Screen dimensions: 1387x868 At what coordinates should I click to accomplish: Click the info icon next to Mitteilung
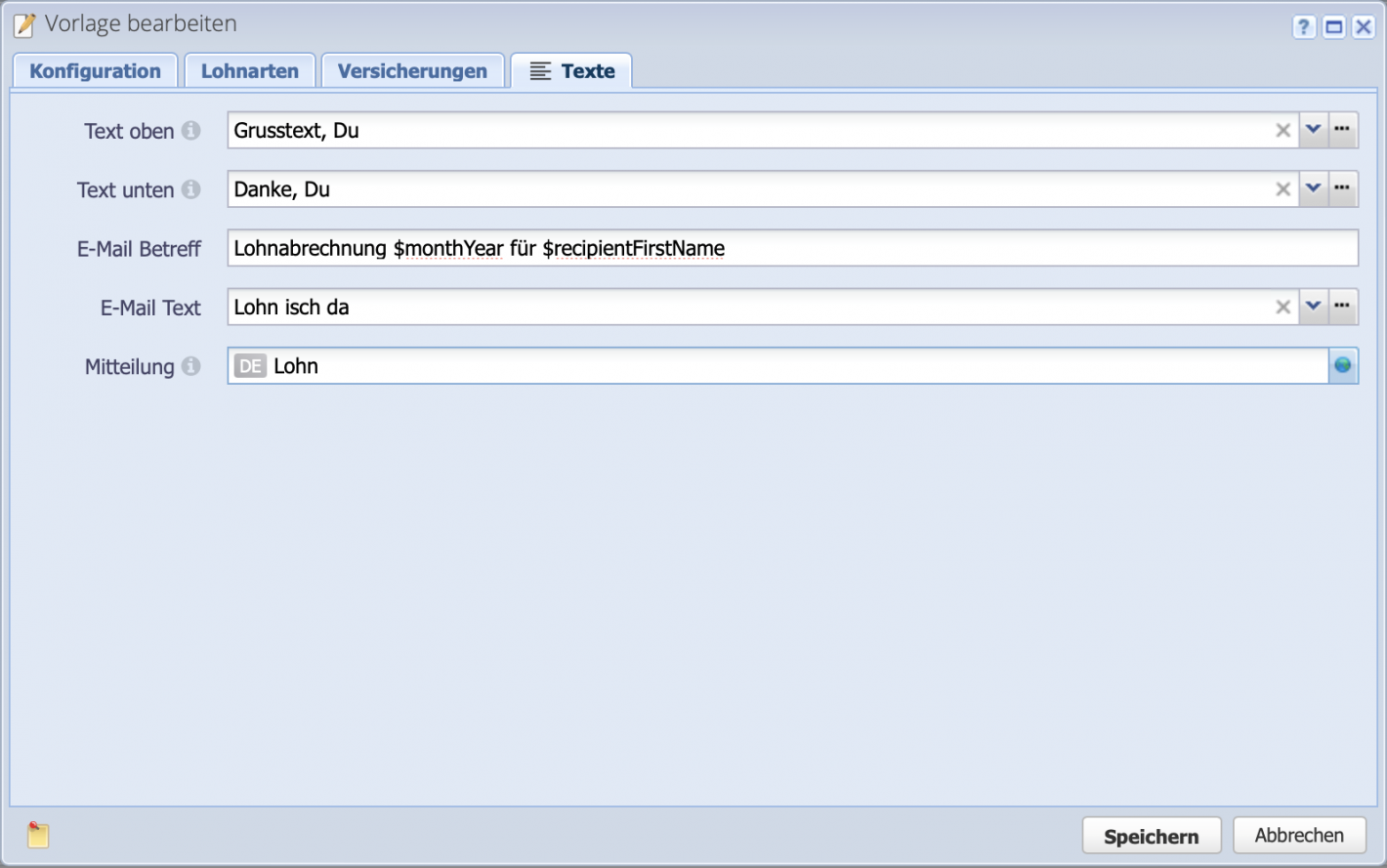click(x=191, y=366)
